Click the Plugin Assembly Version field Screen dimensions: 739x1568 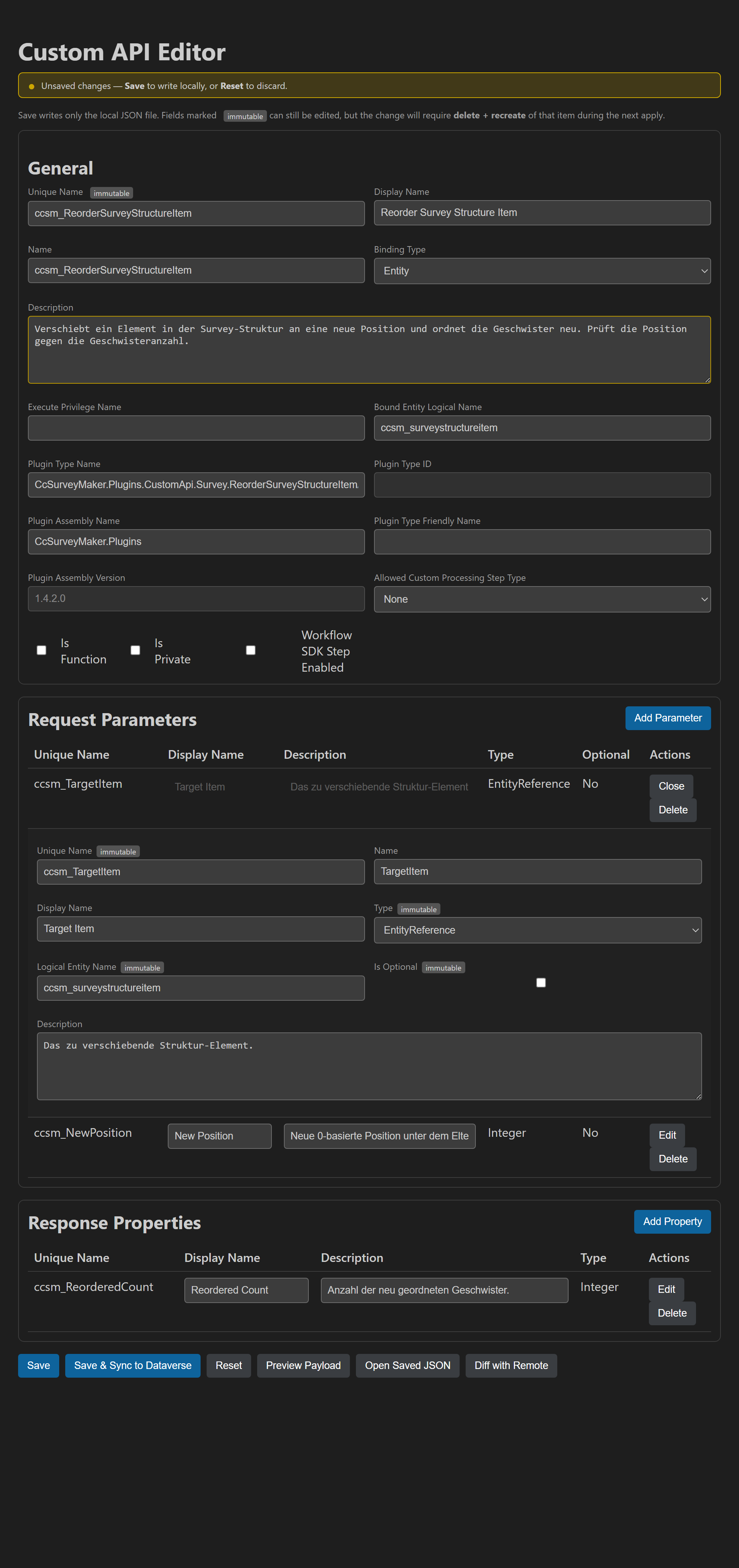coord(196,598)
